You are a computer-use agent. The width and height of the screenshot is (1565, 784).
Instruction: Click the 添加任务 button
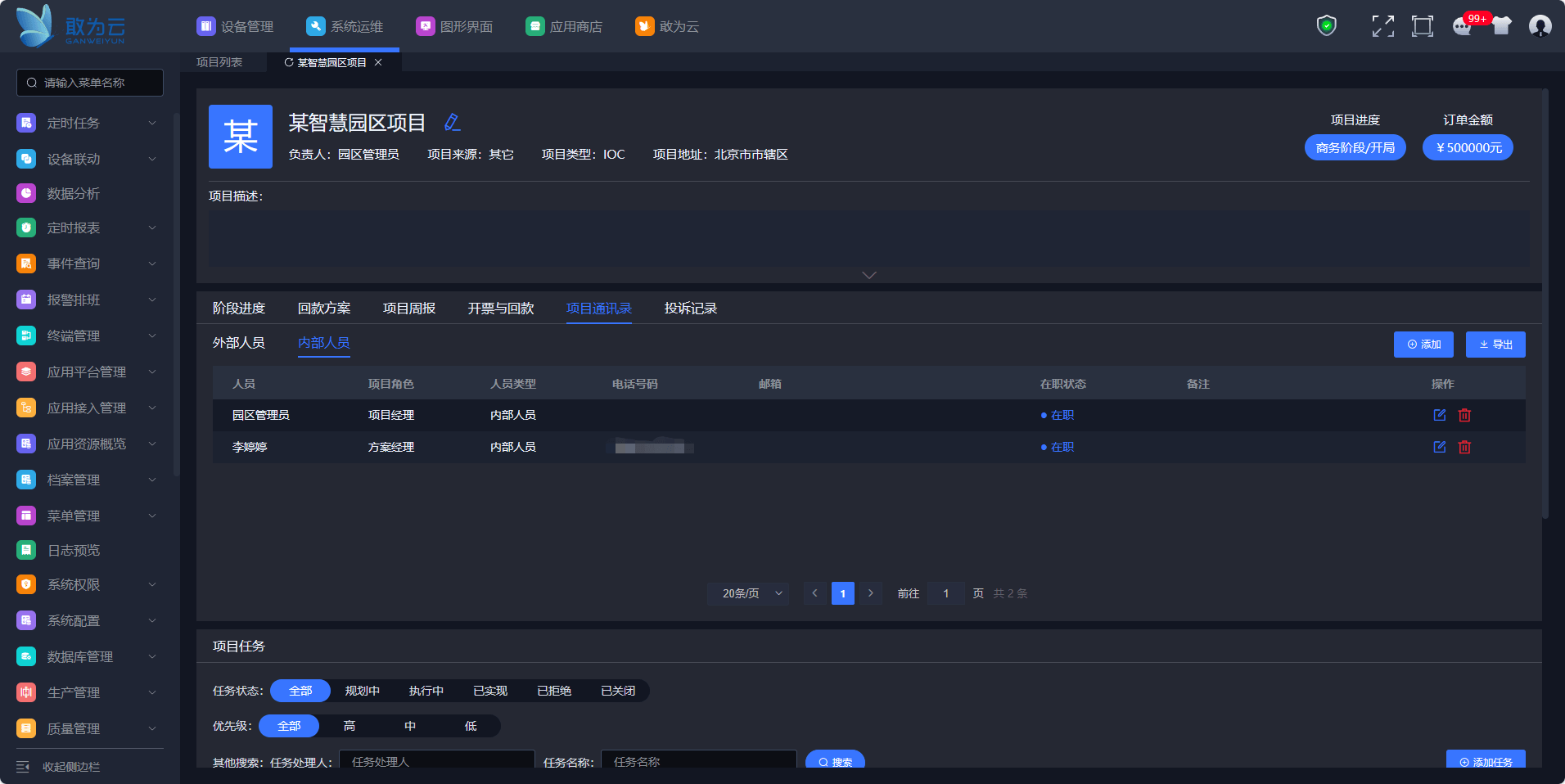pyautogui.click(x=1486, y=760)
